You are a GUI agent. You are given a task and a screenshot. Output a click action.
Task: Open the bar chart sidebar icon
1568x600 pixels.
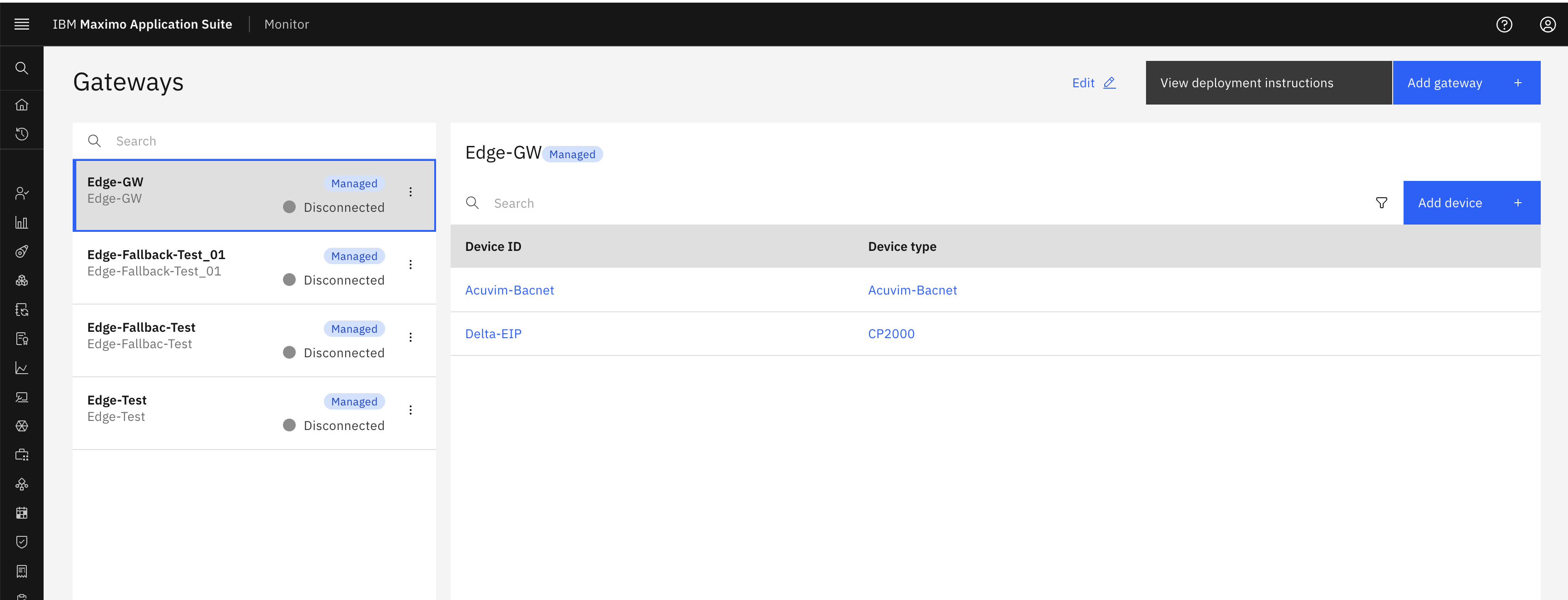coord(22,222)
